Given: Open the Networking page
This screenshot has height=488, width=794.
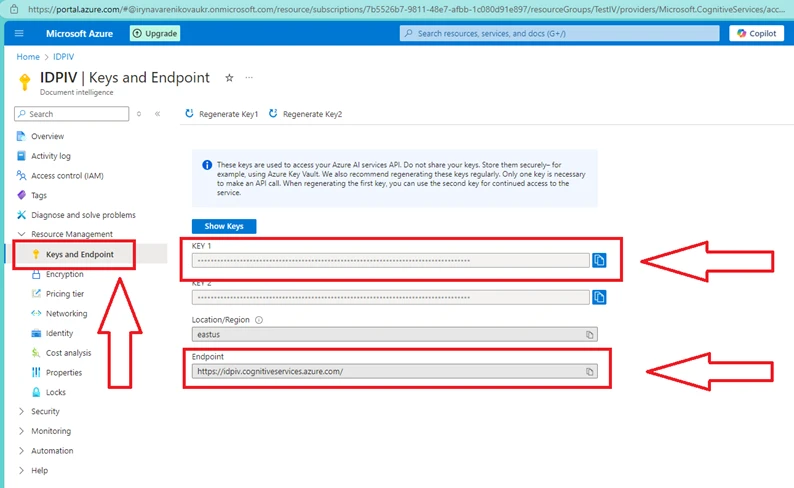Looking at the screenshot, I should [66, 313].
